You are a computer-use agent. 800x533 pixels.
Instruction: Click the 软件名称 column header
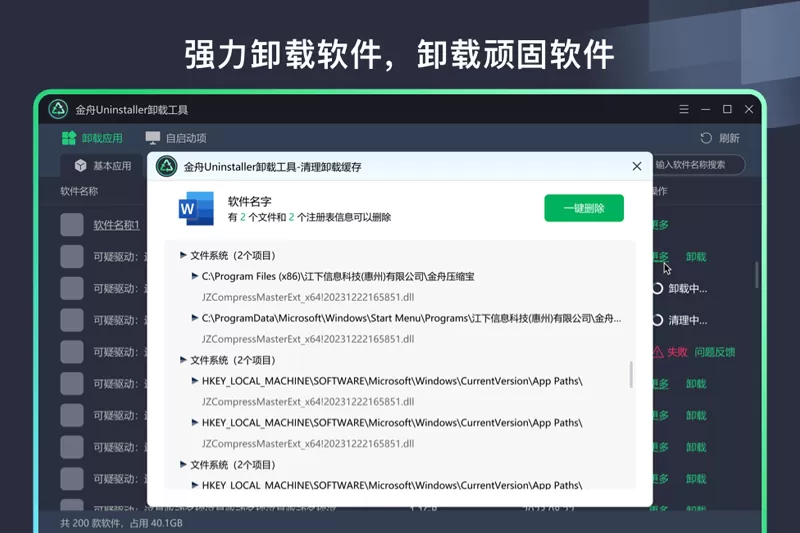tap(79, 191)
